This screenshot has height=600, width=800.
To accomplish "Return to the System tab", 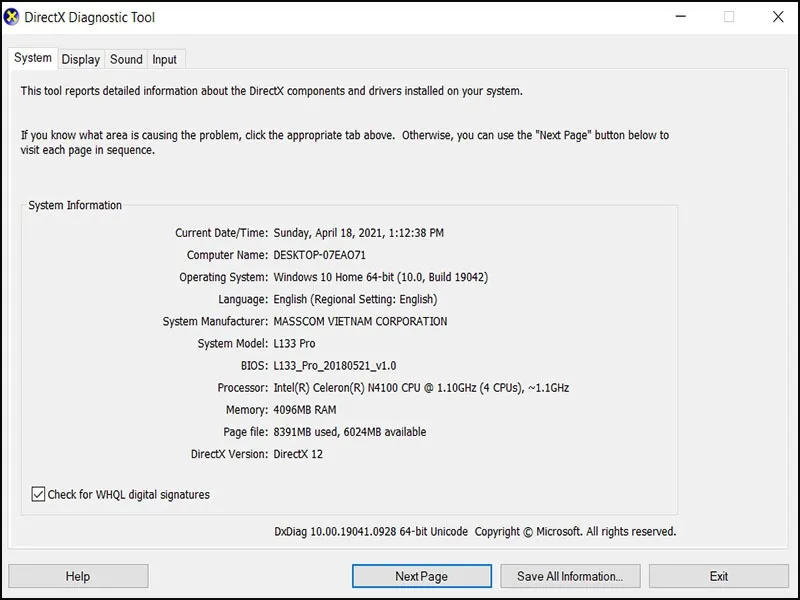I will point(32,58).
